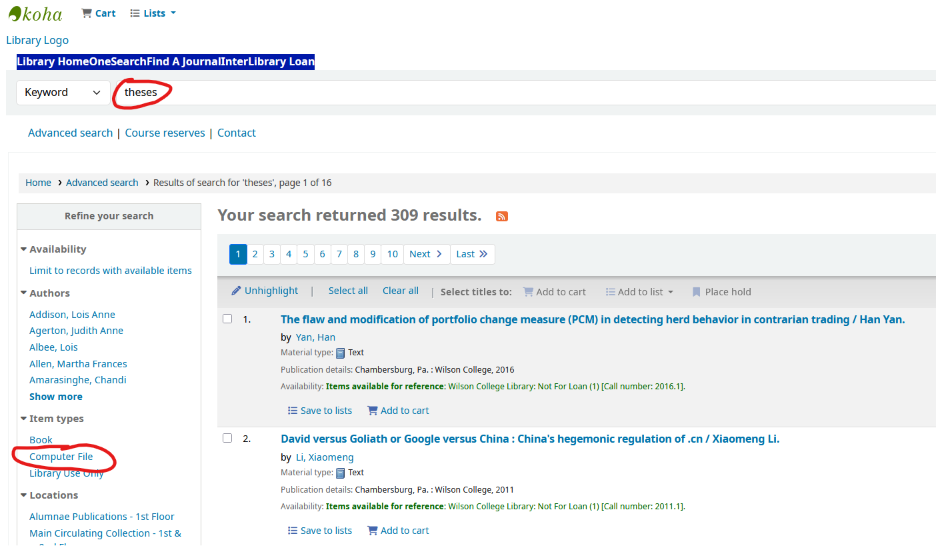The image size is (936, 546).
Task: Open Course reserves
Action: pos(165,133)
